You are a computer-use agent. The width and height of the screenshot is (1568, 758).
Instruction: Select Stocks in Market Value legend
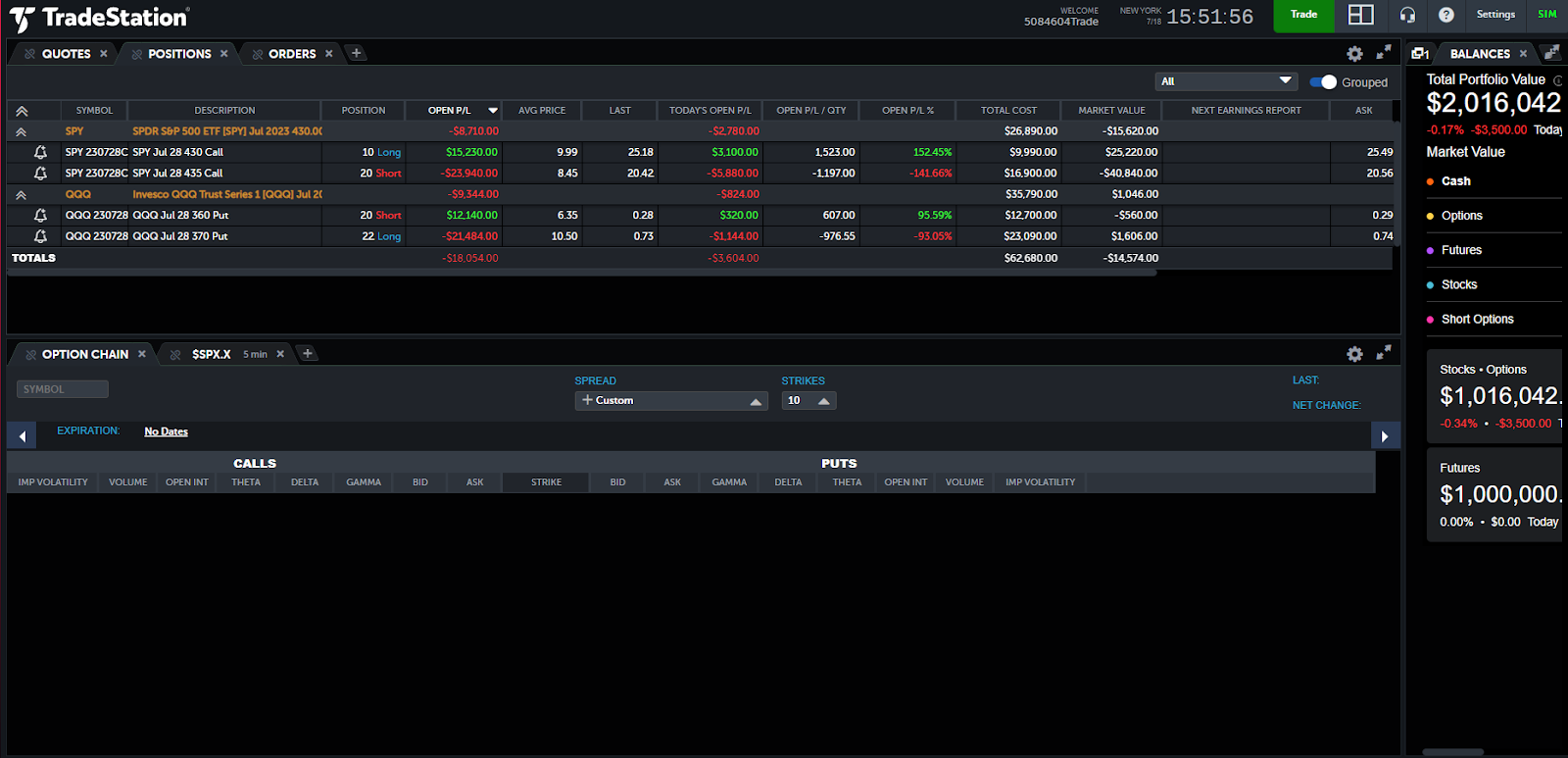pos(1458,284)
